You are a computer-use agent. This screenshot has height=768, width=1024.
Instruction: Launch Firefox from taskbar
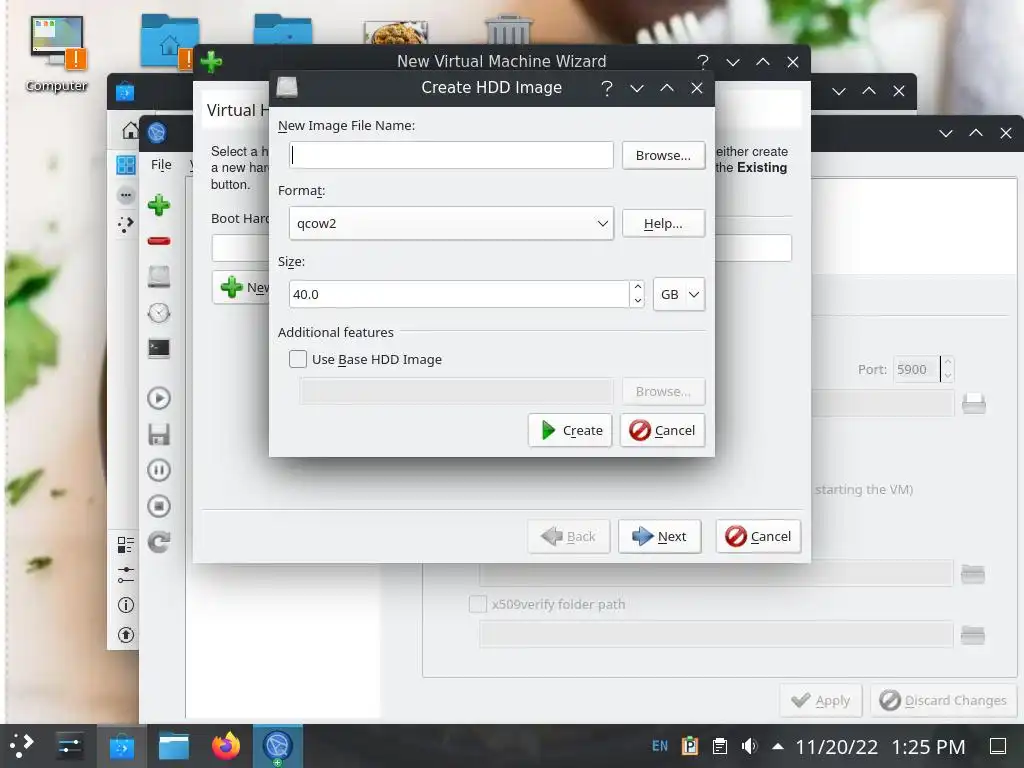226,746
